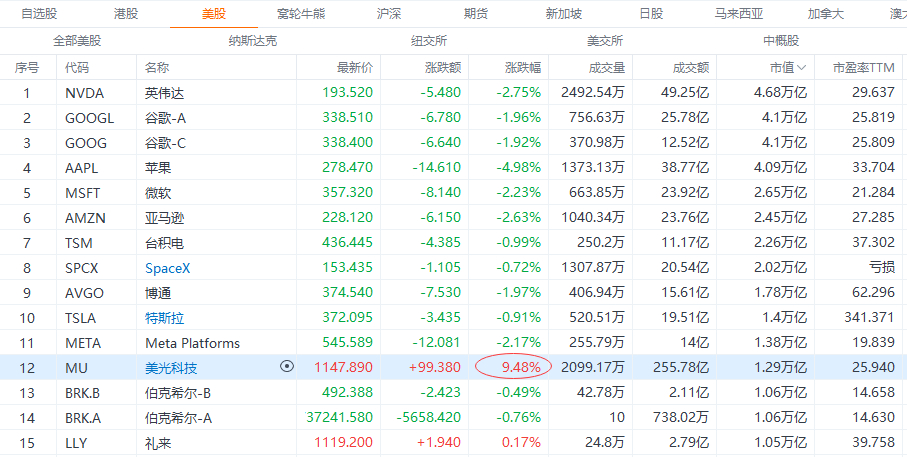Screen dimensions: 907x457
Task: Sort by the 成交额 column header
Action: [691, 68]
